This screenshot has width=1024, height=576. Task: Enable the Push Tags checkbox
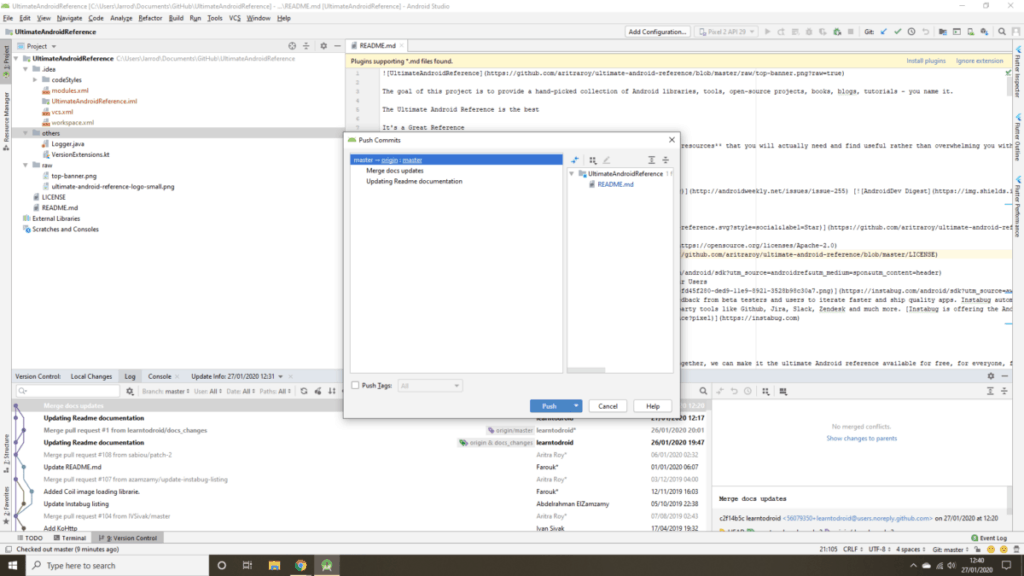coord(356,385)
